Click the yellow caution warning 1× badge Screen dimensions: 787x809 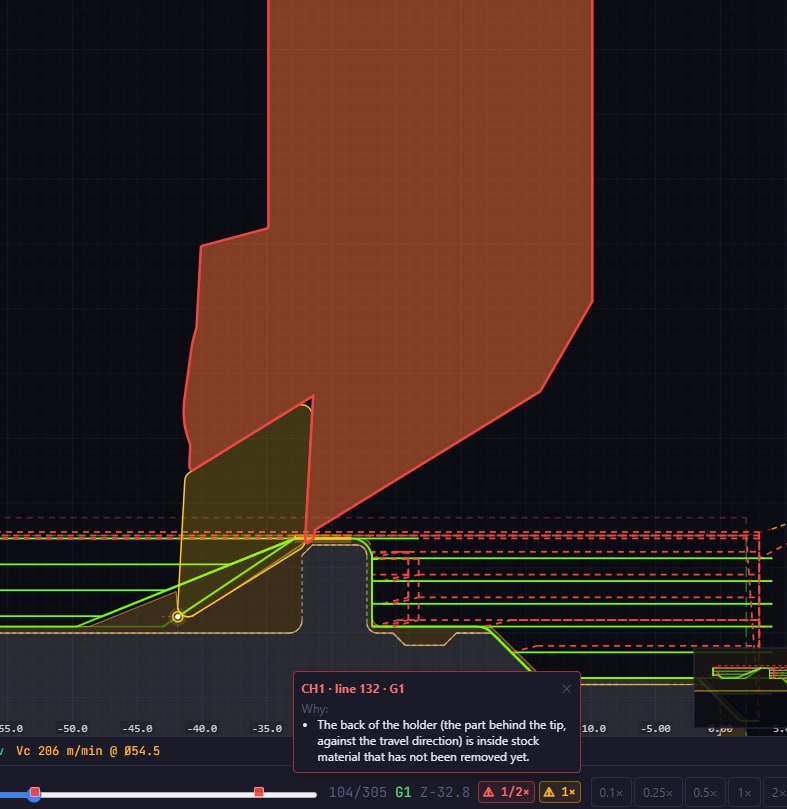pos(559,792)
